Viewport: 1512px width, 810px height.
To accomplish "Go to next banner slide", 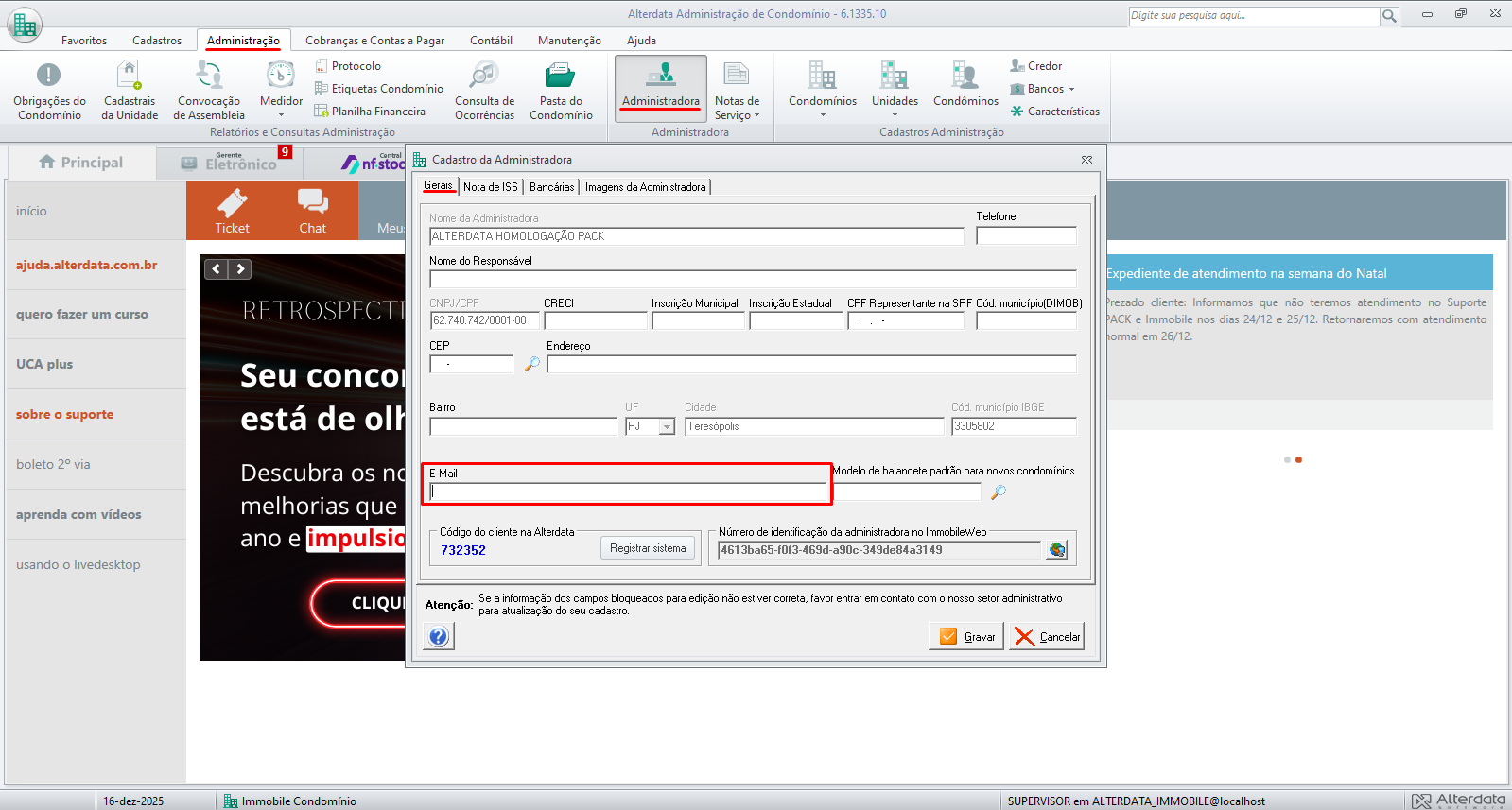I will 240,269.
